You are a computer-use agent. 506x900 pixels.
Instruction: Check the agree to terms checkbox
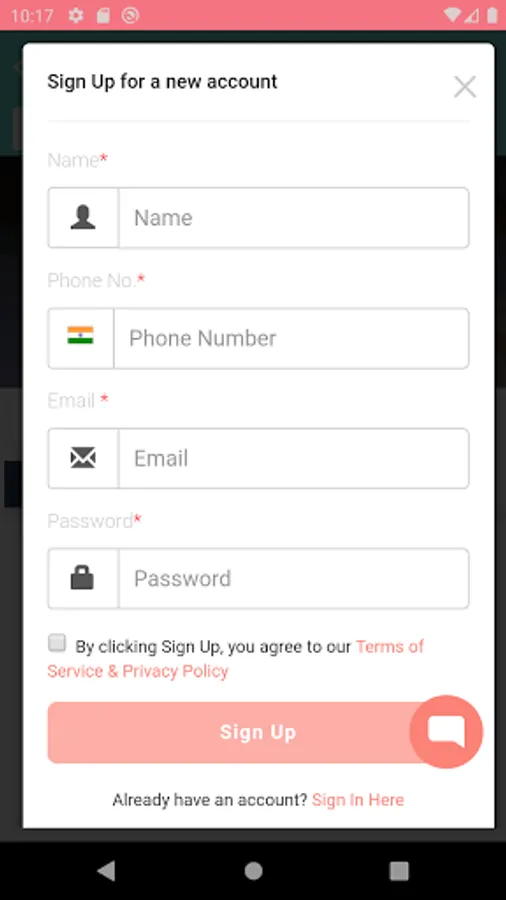[57, 643]
